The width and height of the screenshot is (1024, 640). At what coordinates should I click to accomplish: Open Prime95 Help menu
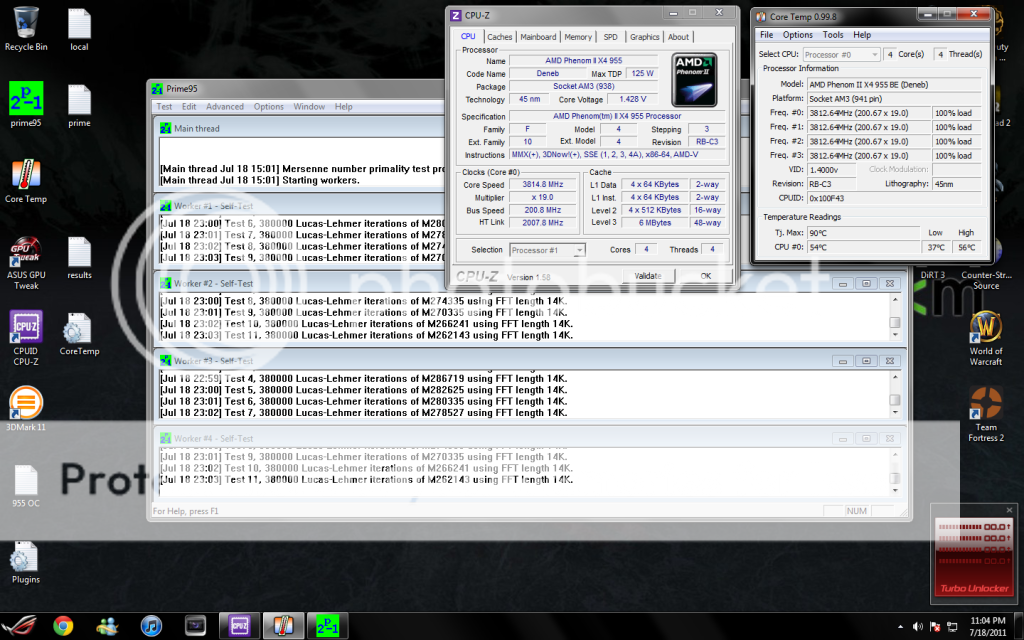pyautogui.click(x=344, y=106)
